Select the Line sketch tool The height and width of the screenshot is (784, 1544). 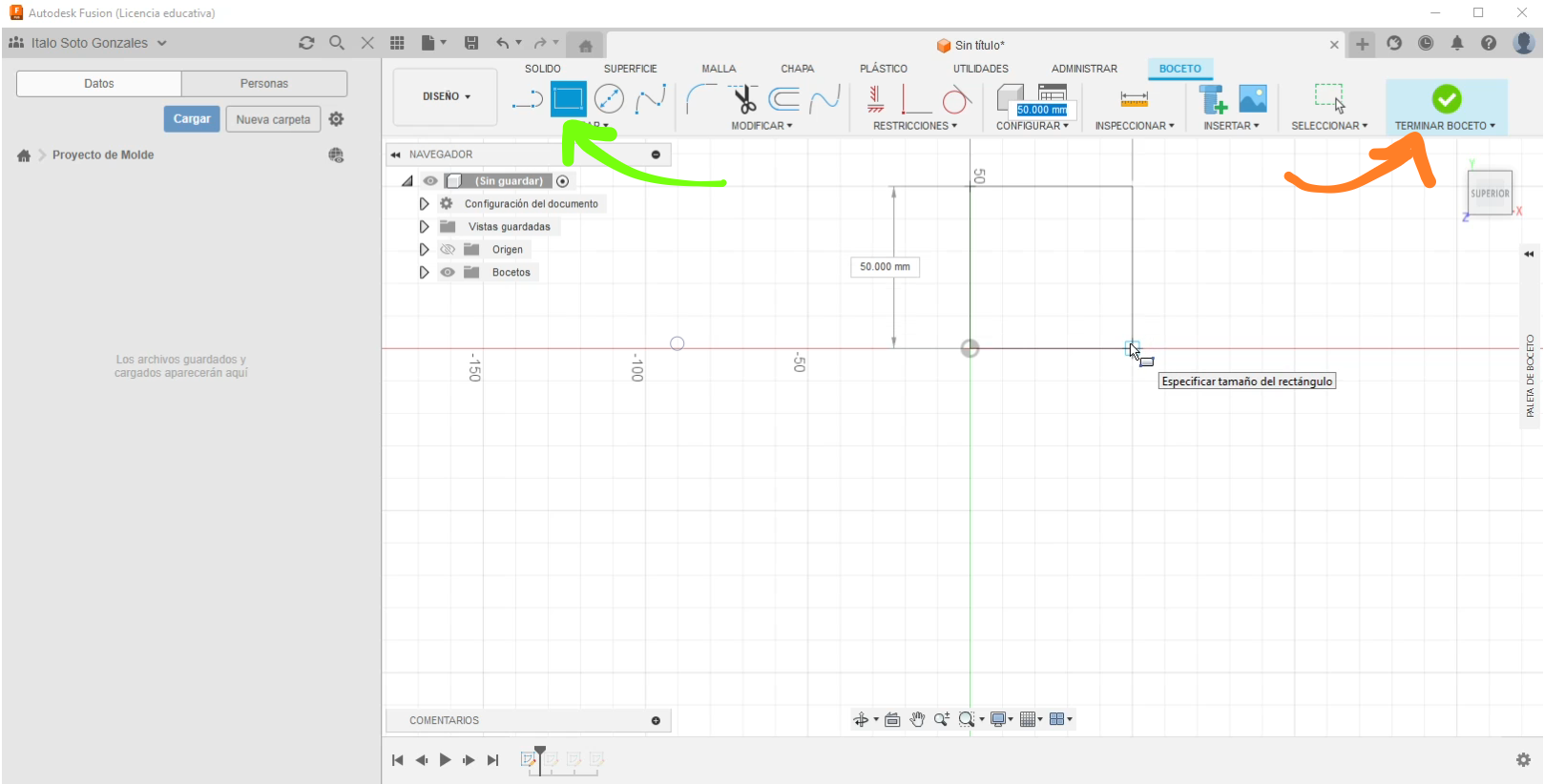click(527, 98)
